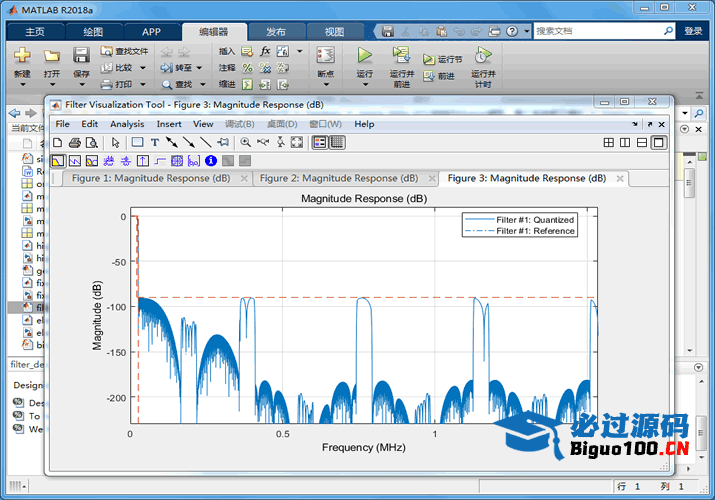
Task: Display the Impulse Response plot
Action: pyautogui.click(x=143, y=161)
